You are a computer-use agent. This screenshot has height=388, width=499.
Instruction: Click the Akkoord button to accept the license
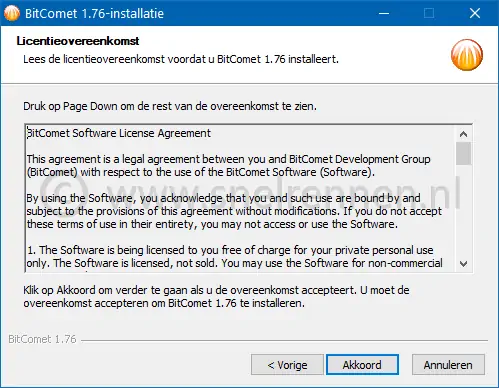pyautogui.click(x=362, y=365)
